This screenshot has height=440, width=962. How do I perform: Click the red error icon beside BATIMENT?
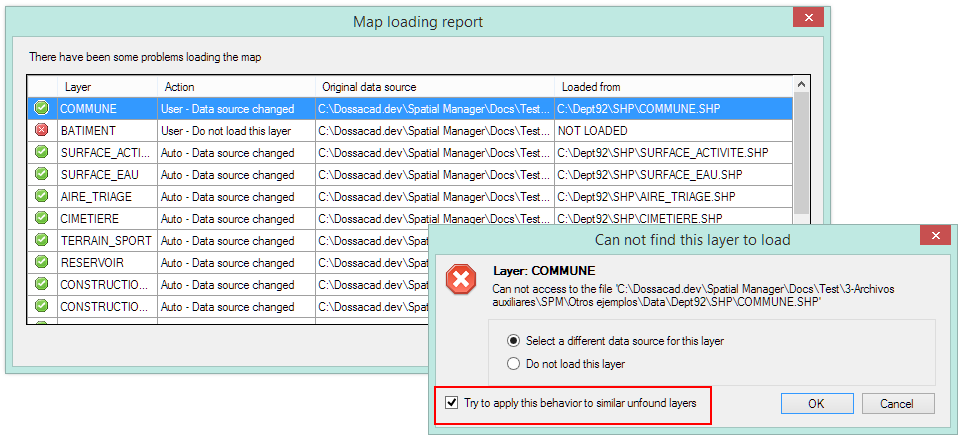(x=41, y=130)
